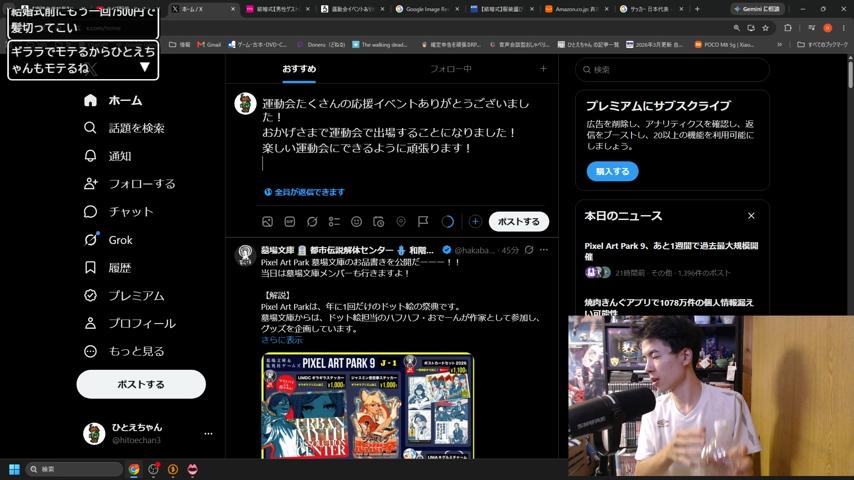Change reply setting 全員が返信できます
The height and width of the screenshot is (480, 854).
pyautogui.click(x=304, y=192)
